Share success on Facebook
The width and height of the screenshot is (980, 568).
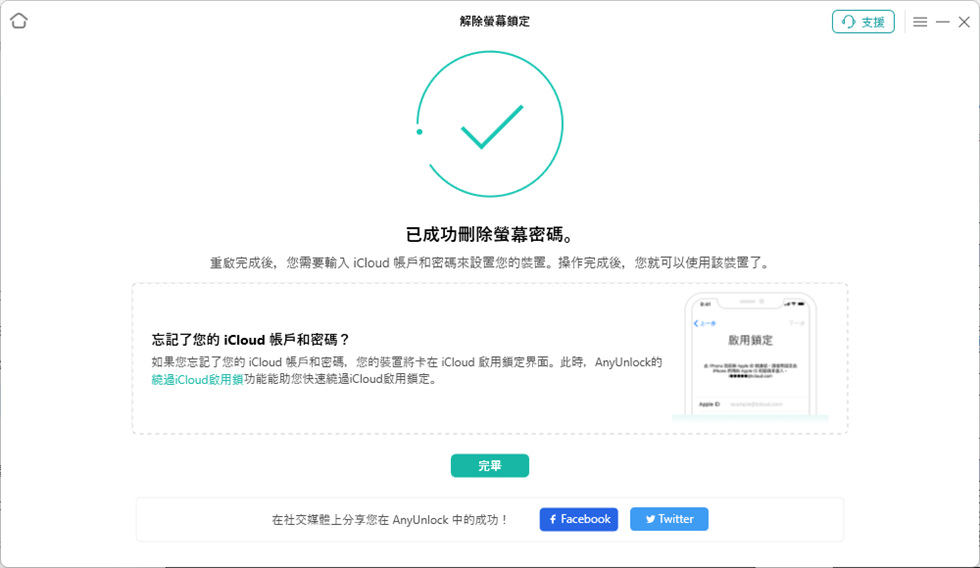click(x=579, y=519)
